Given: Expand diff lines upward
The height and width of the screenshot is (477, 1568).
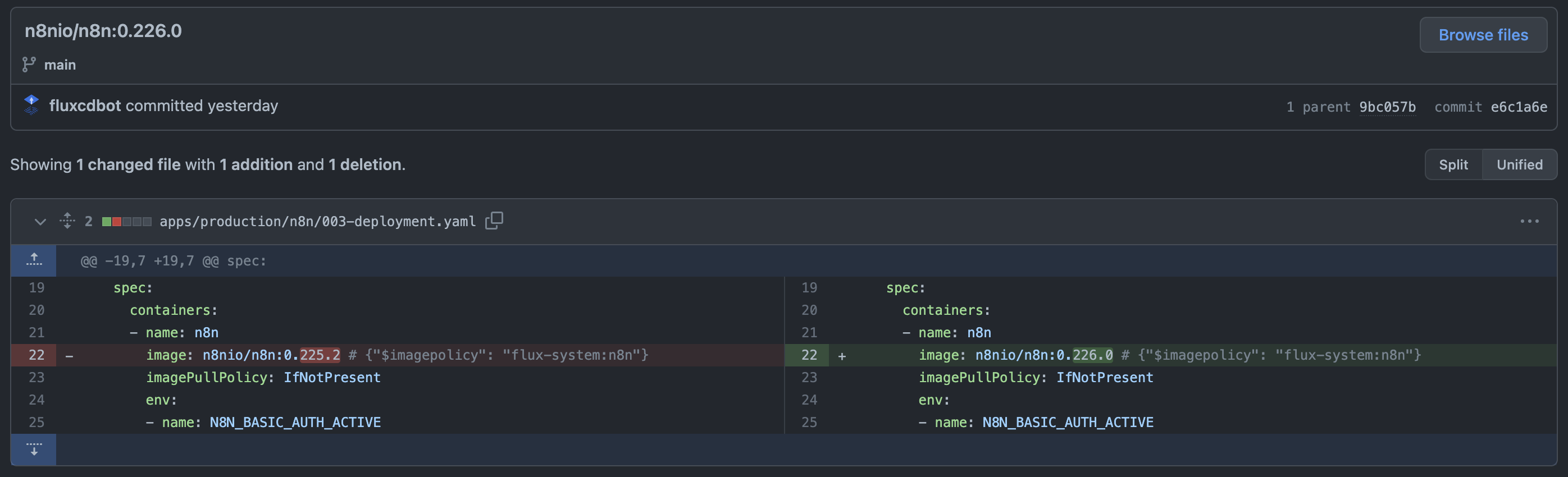Looking at the screenshot, I should pos(34,260).
